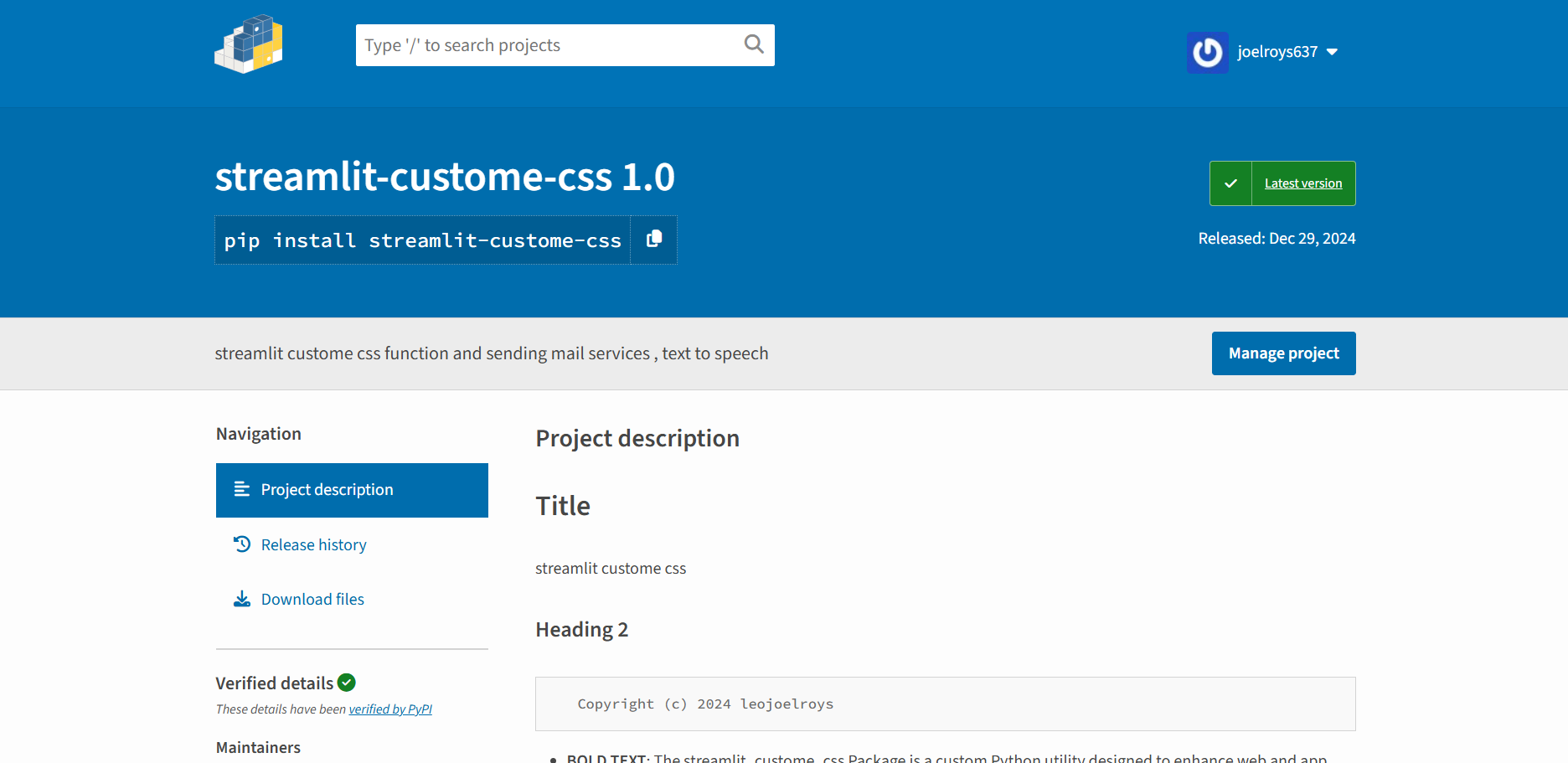Click the Copyright (c) 2024 leojoelroys code line
1568x763 pixels.
705,704
